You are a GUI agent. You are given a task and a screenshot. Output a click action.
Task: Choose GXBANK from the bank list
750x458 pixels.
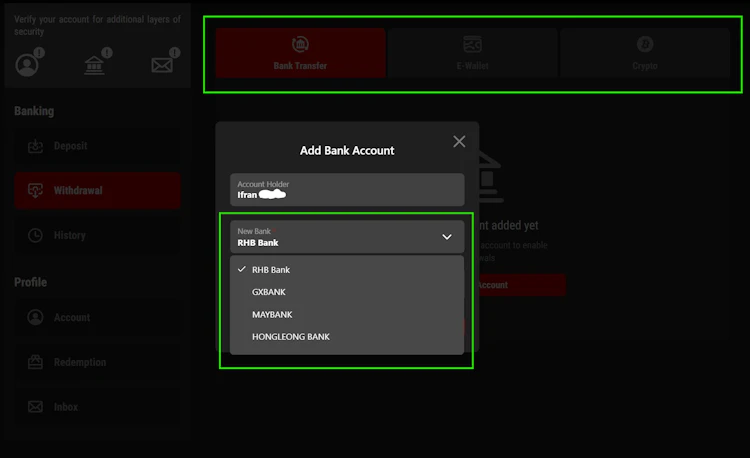pos(347,292)
